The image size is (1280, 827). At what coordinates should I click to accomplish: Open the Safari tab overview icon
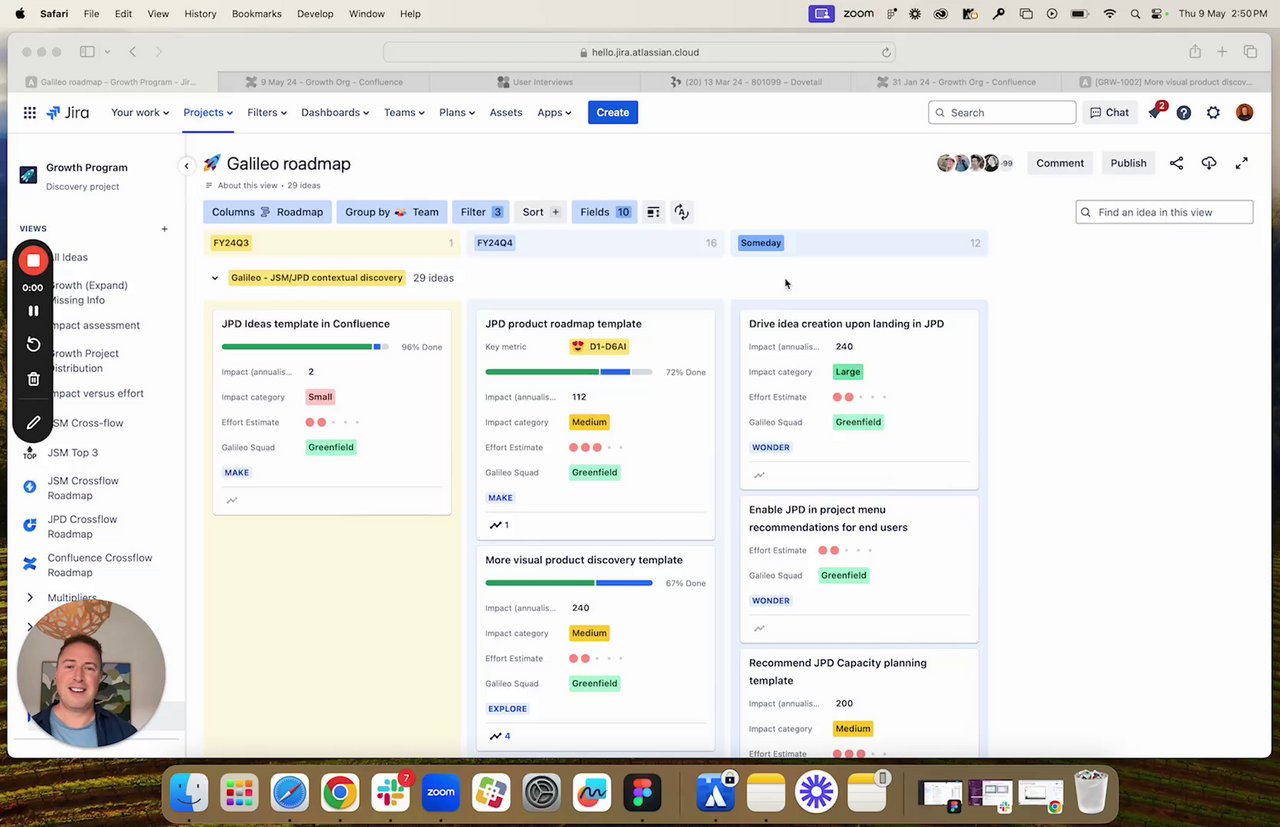[1250, 52]
